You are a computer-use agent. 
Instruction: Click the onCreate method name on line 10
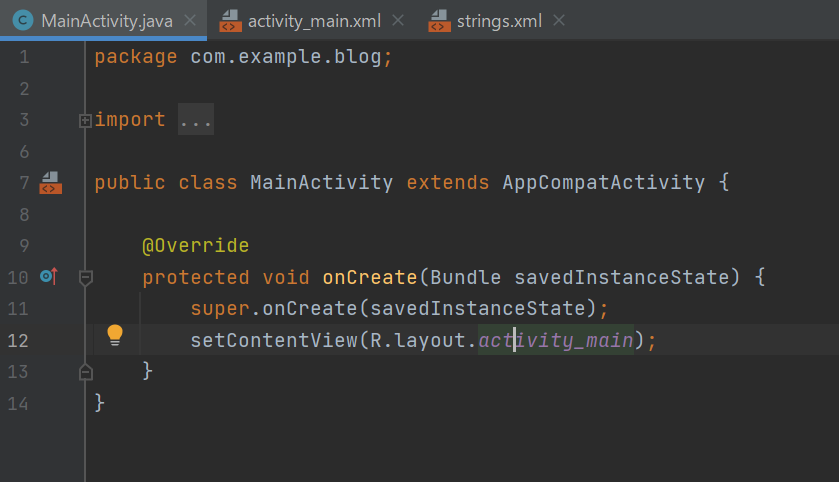point(370,277)
